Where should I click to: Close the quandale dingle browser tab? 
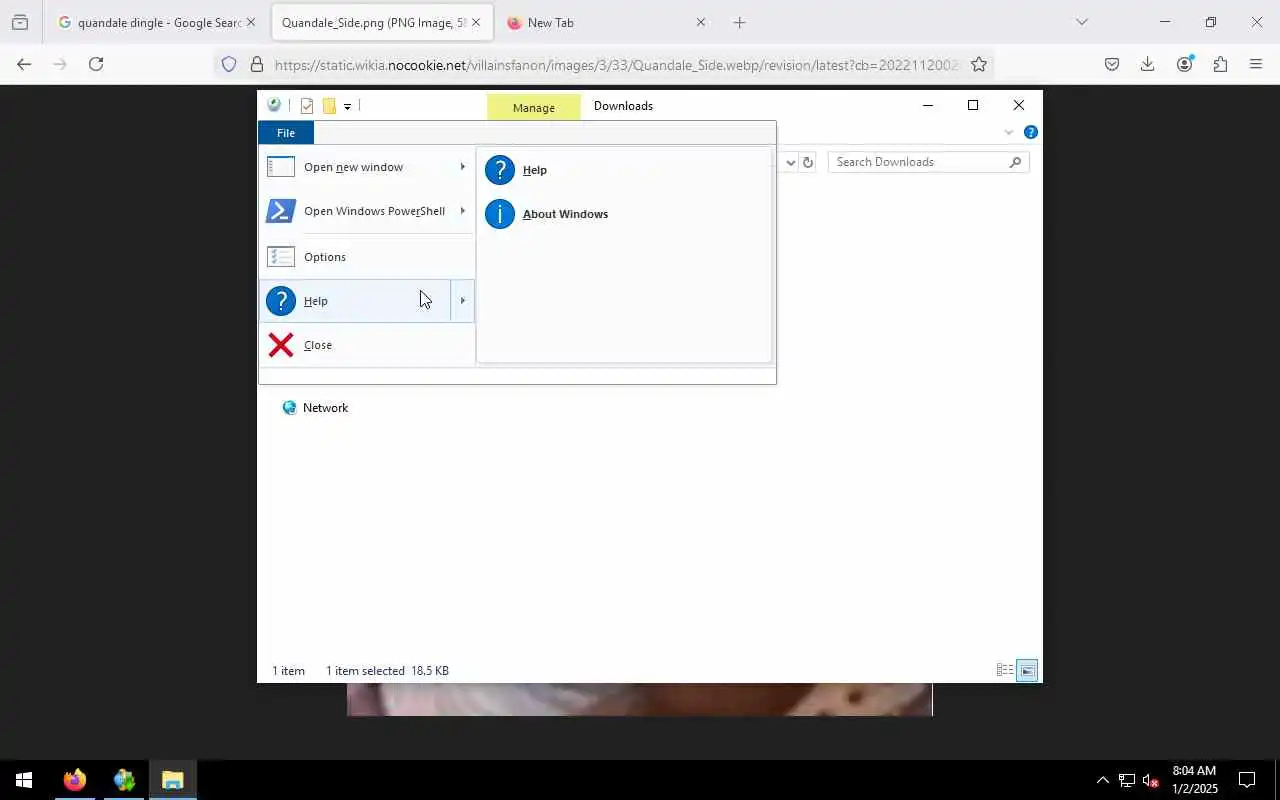coord(251,22)
